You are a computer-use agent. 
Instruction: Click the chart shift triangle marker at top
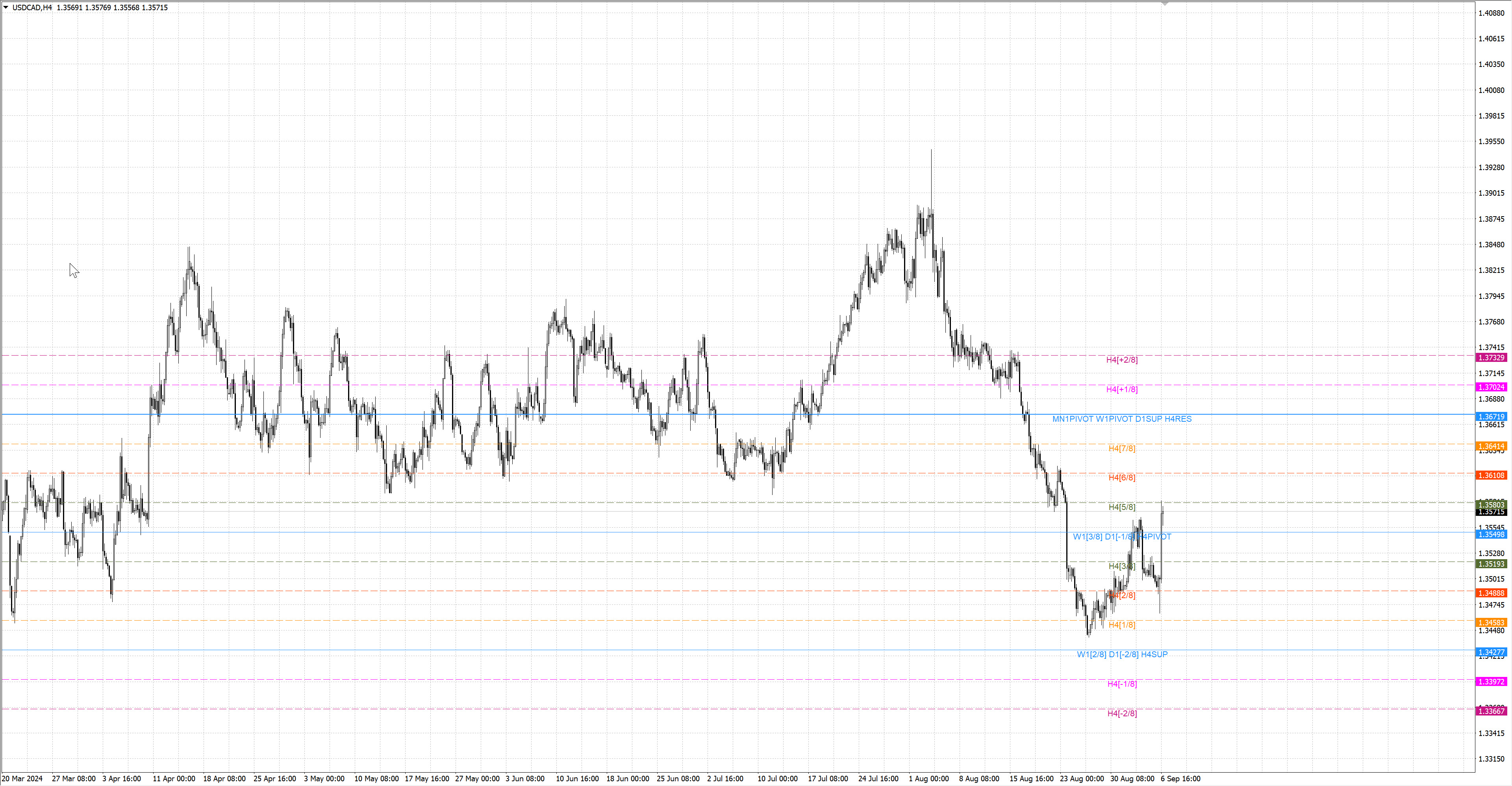[1165, 4]
